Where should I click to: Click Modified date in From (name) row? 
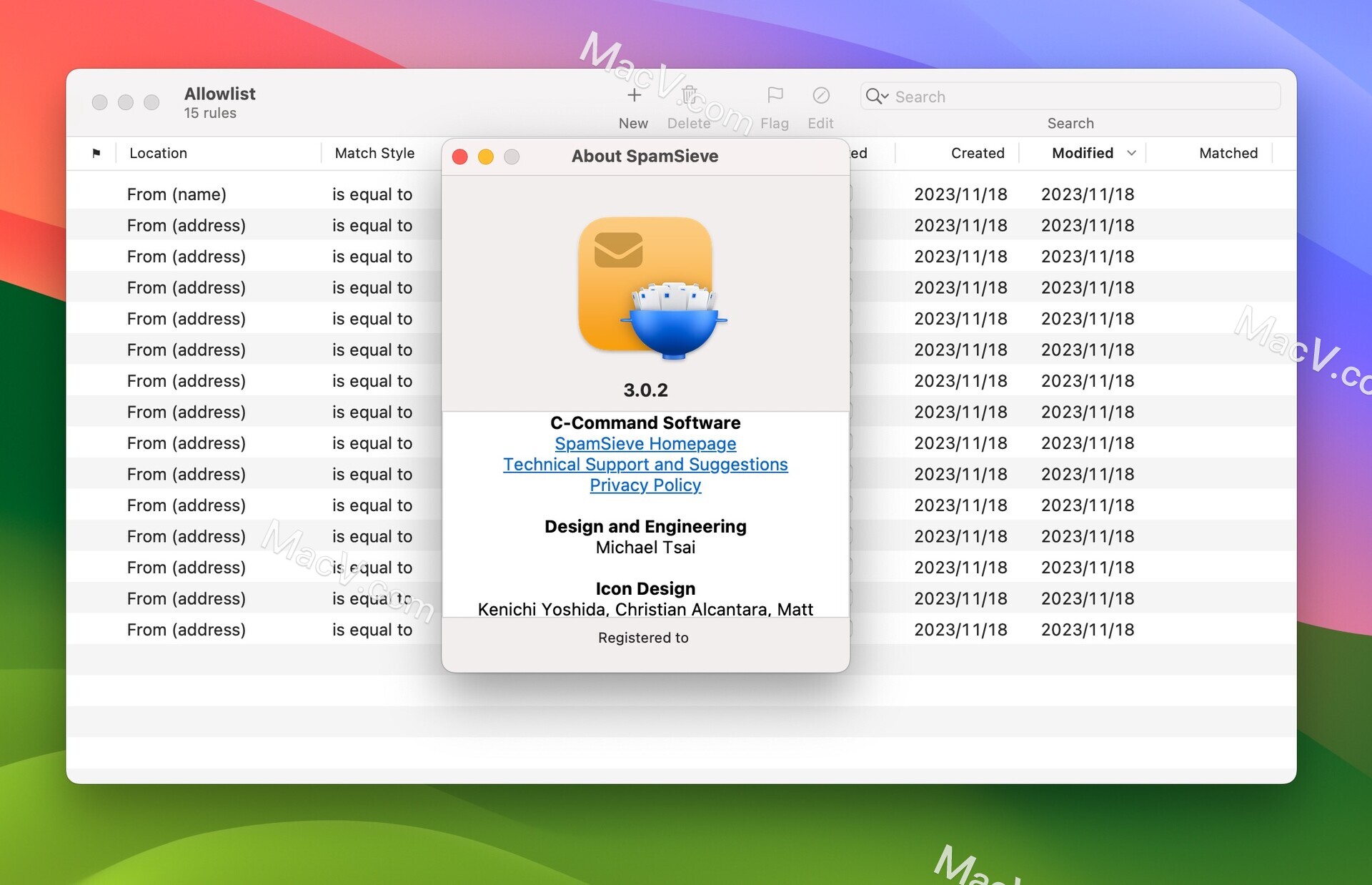(1088, 194)
